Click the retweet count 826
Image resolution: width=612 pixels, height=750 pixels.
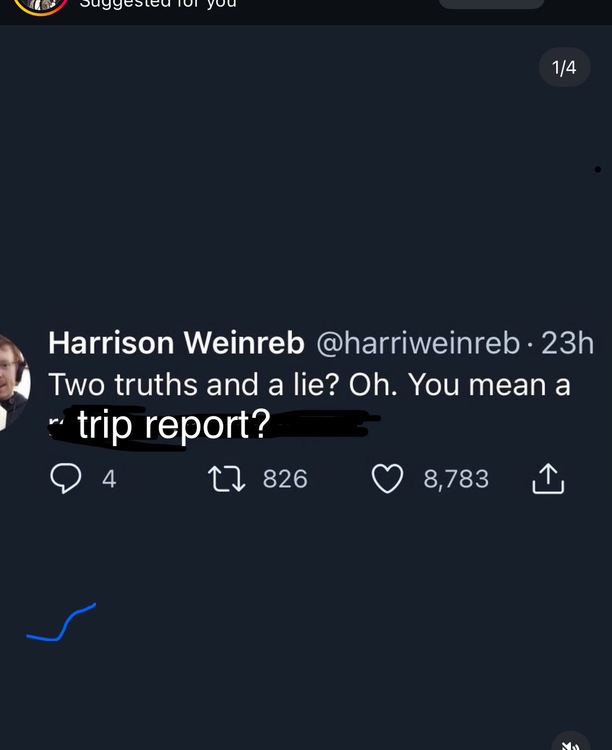point(285,480)
